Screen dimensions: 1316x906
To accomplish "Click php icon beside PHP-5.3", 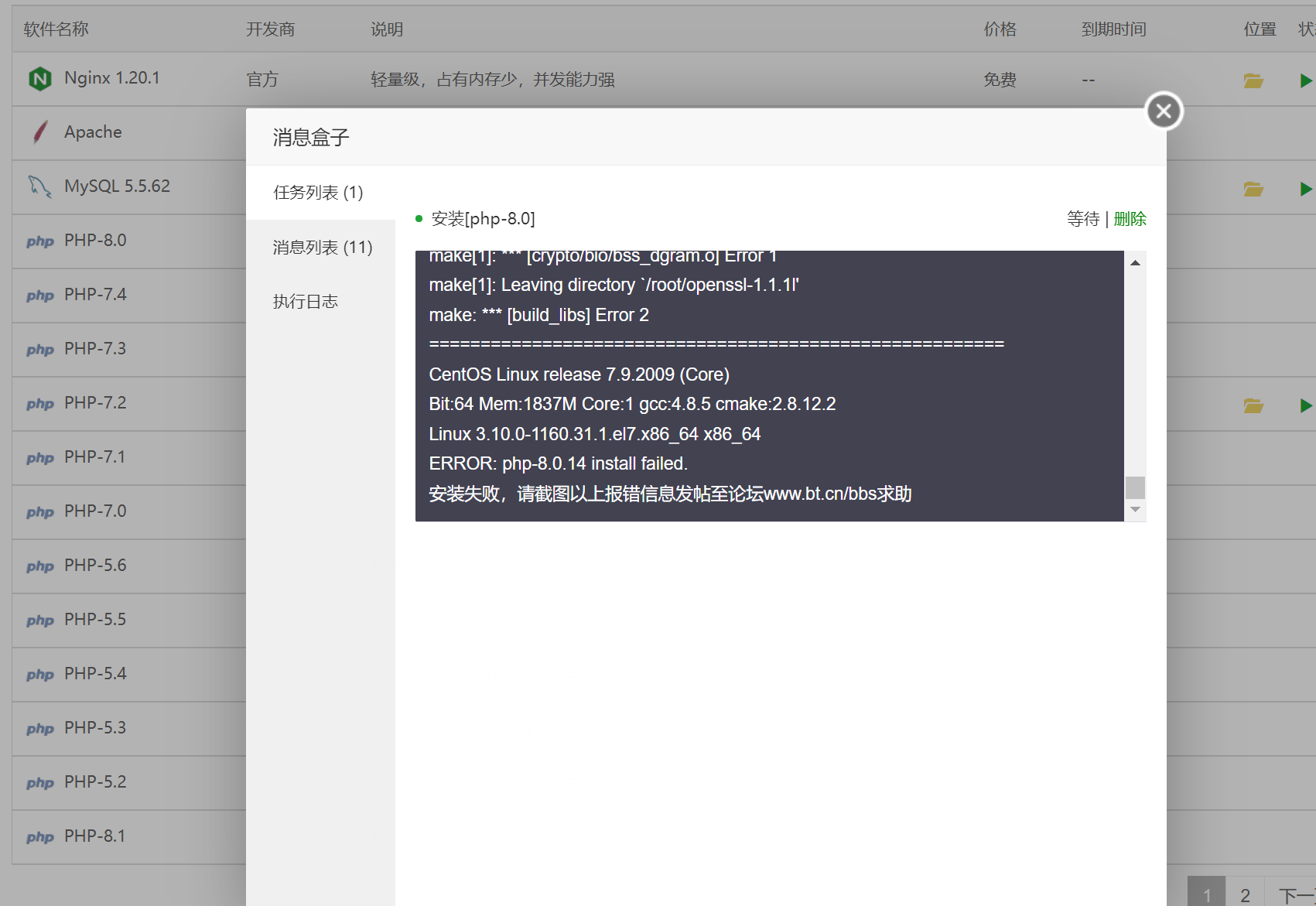I will click(40, 730).
